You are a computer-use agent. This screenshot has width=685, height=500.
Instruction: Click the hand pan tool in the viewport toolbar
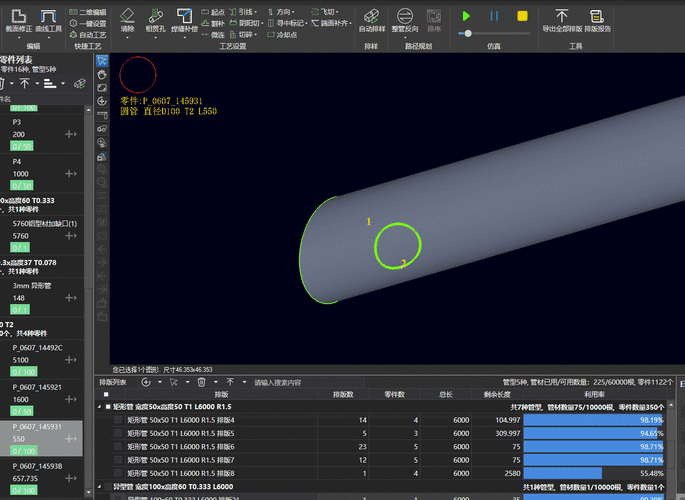102,74
